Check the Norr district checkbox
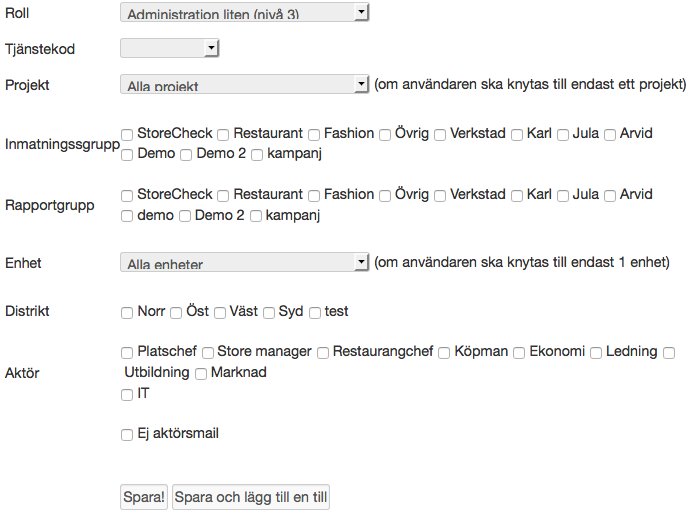Image resolution: width=696 pixels, height=521 pixels. [x=127, y=313]
